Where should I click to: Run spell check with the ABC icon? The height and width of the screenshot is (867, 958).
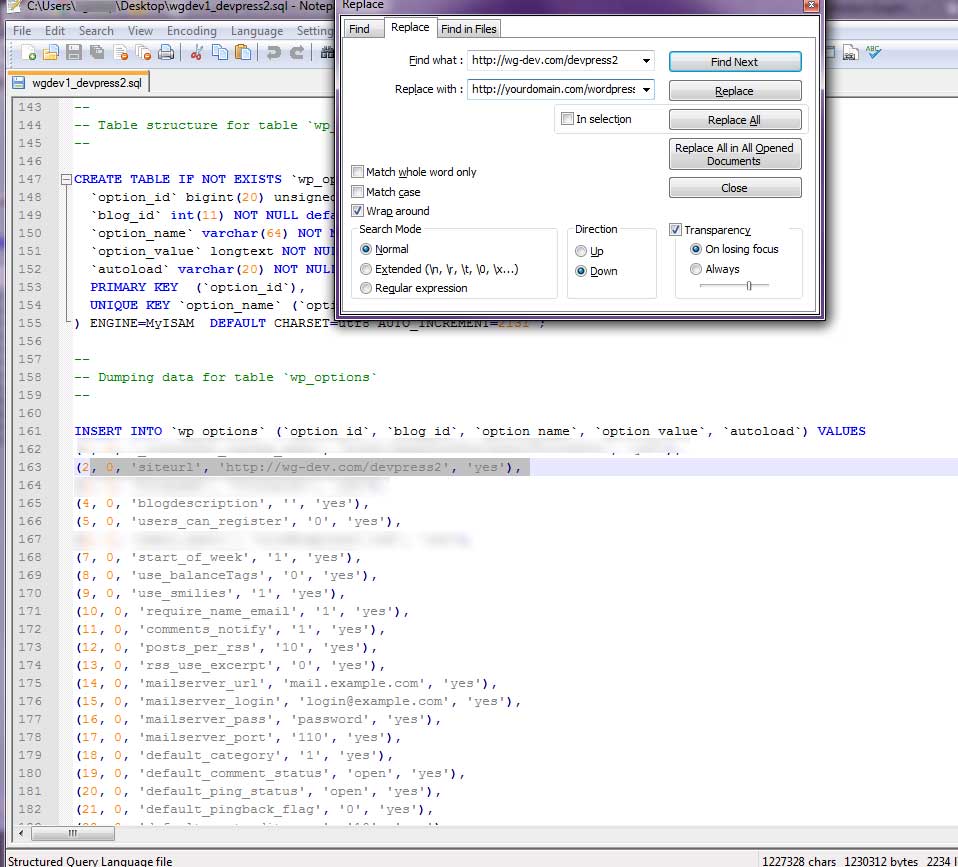click(x=874, y=53)
